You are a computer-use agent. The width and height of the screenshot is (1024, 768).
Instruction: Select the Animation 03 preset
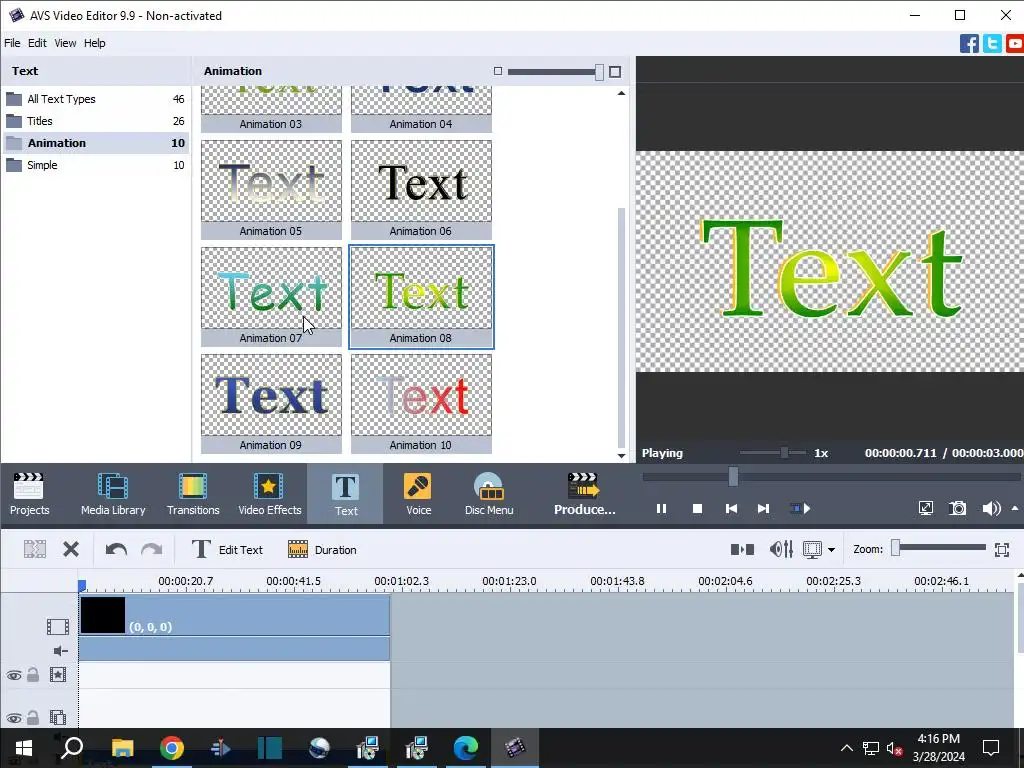coord(271,108)
